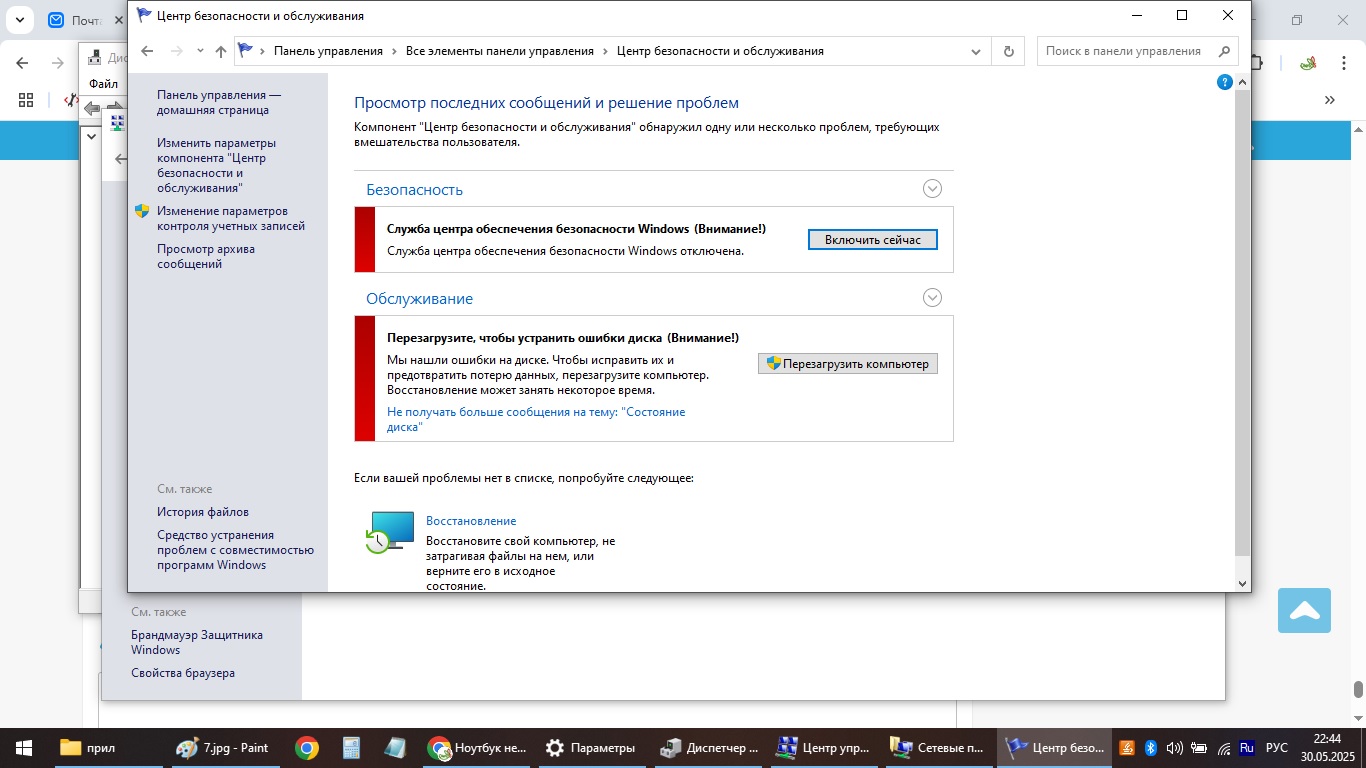
Task: Open the notepad-like taskbar app icon
Action: (x=394, y=748)
